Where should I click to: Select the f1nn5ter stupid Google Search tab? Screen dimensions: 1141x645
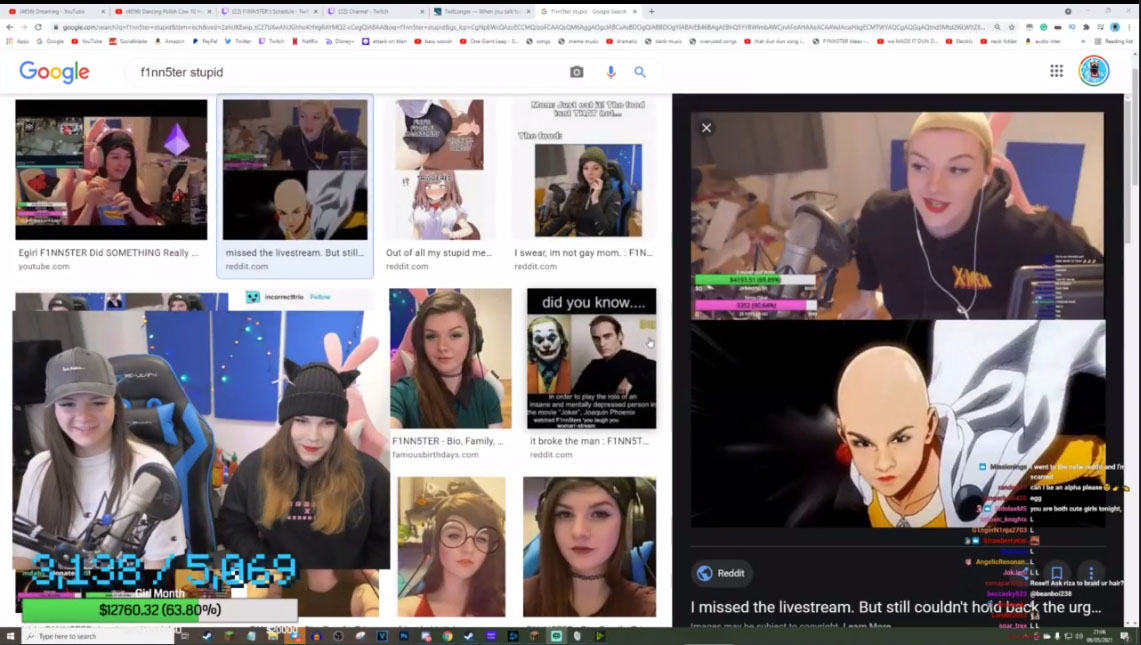point(589,12)
